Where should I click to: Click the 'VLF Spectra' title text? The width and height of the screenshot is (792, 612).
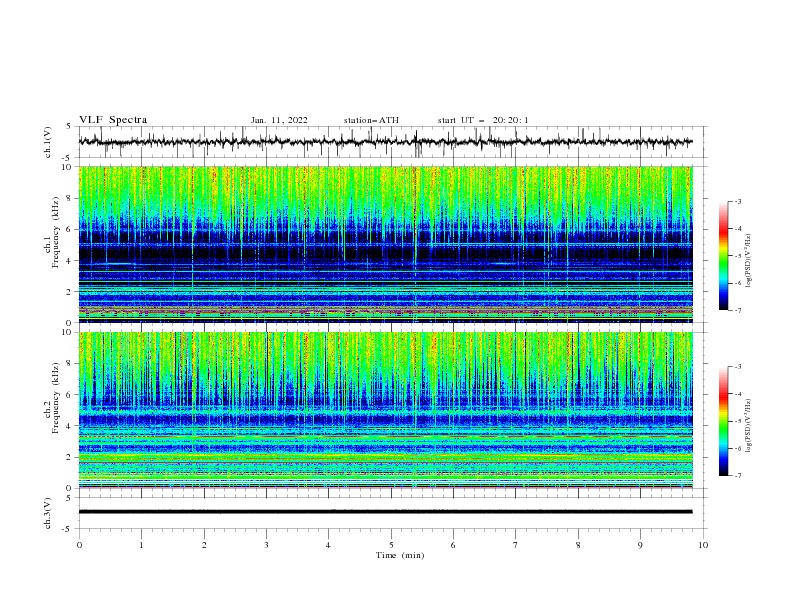click(113, 120)
